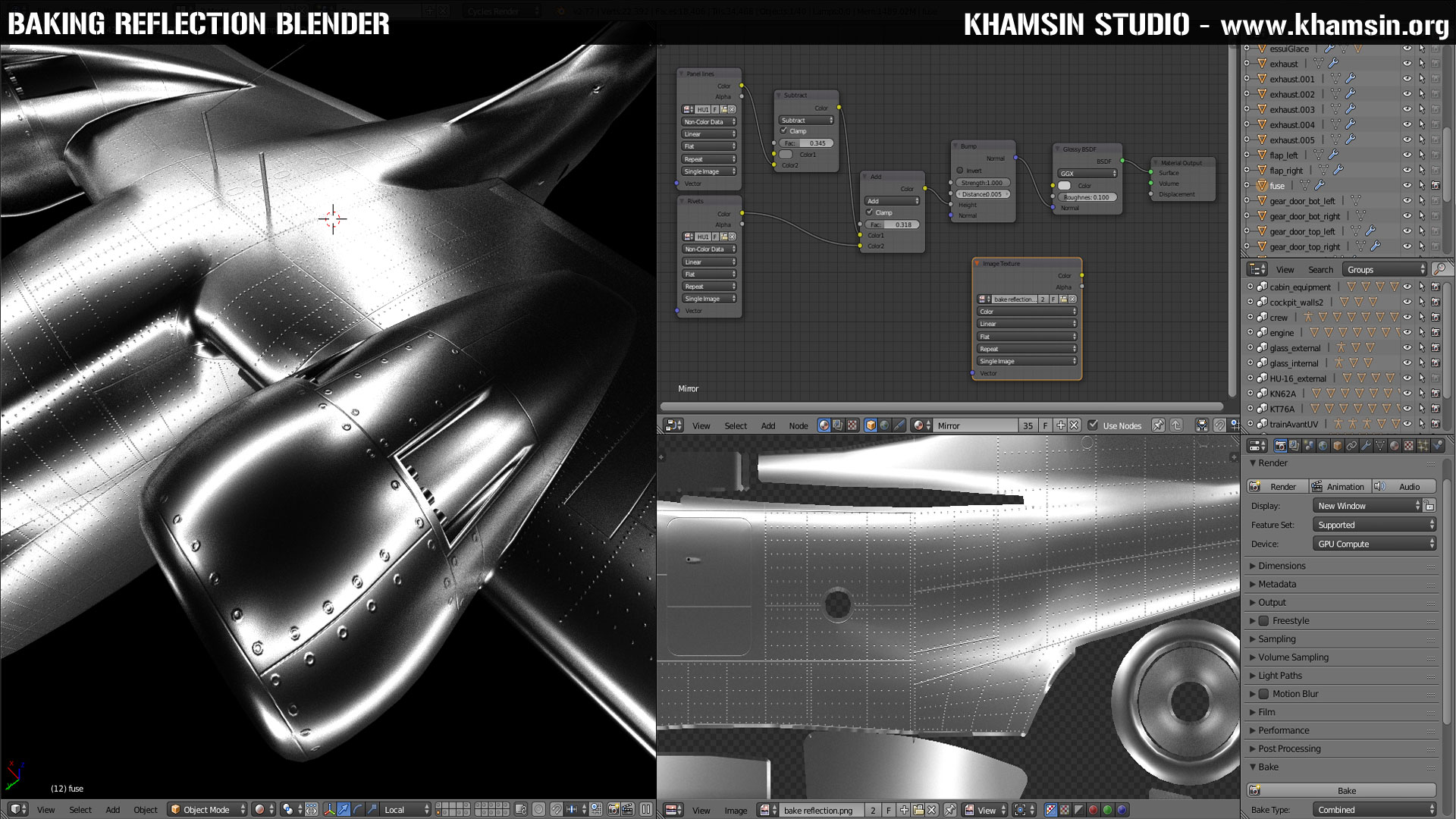Click the Audio button

pos(1404,486)
